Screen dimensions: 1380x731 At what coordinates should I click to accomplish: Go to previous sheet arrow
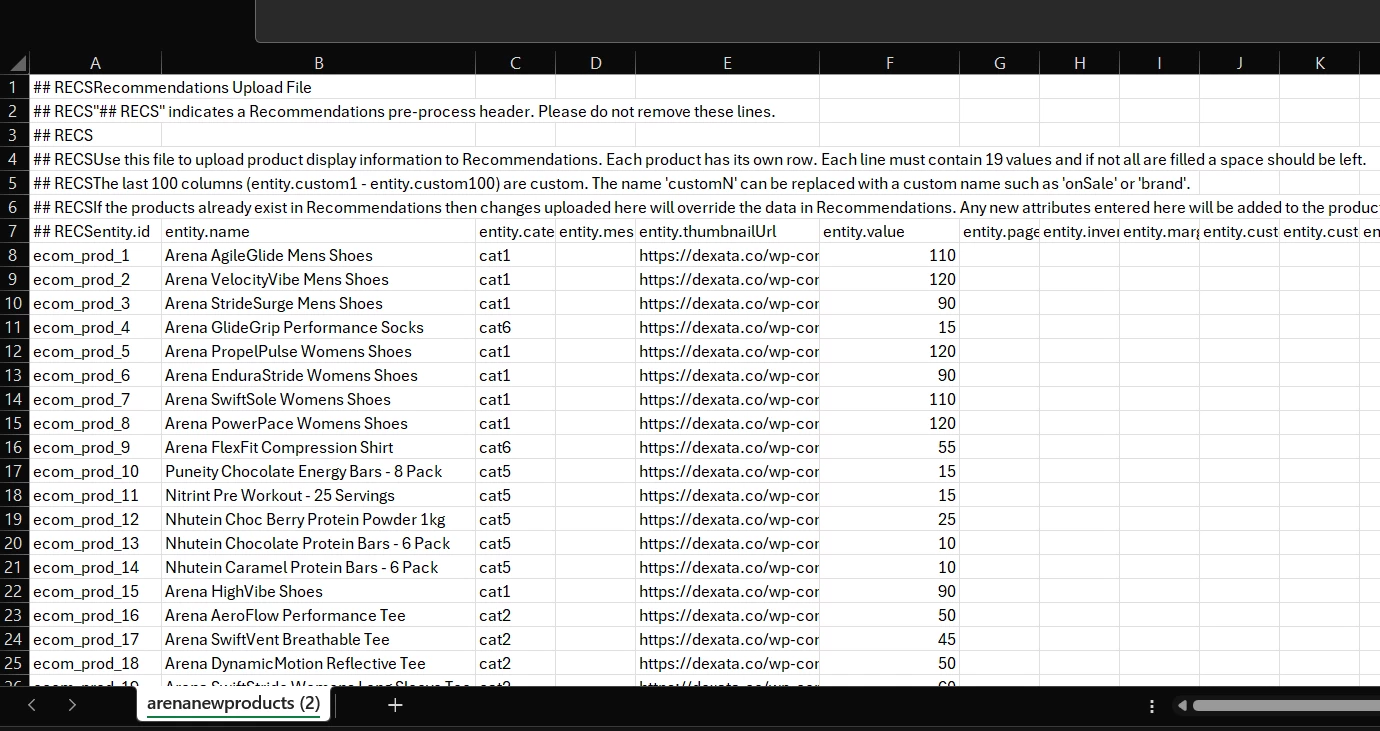tap(32, 705)
